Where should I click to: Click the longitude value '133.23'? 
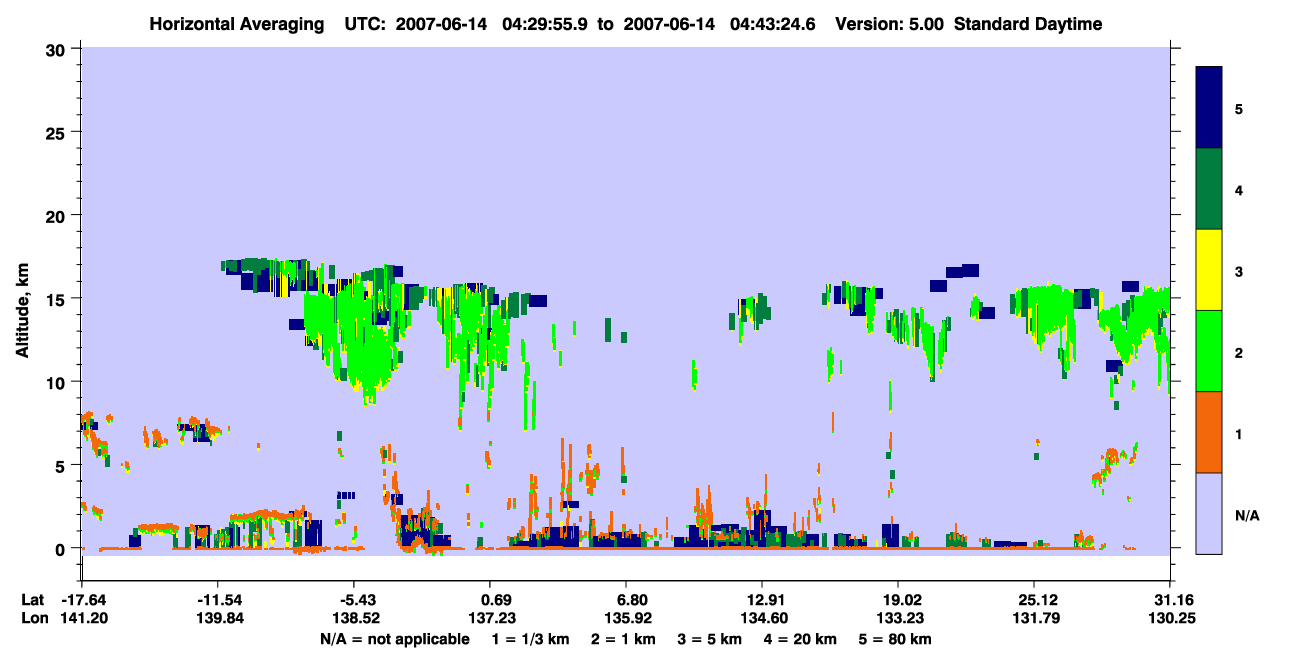[x=898, y=618]
